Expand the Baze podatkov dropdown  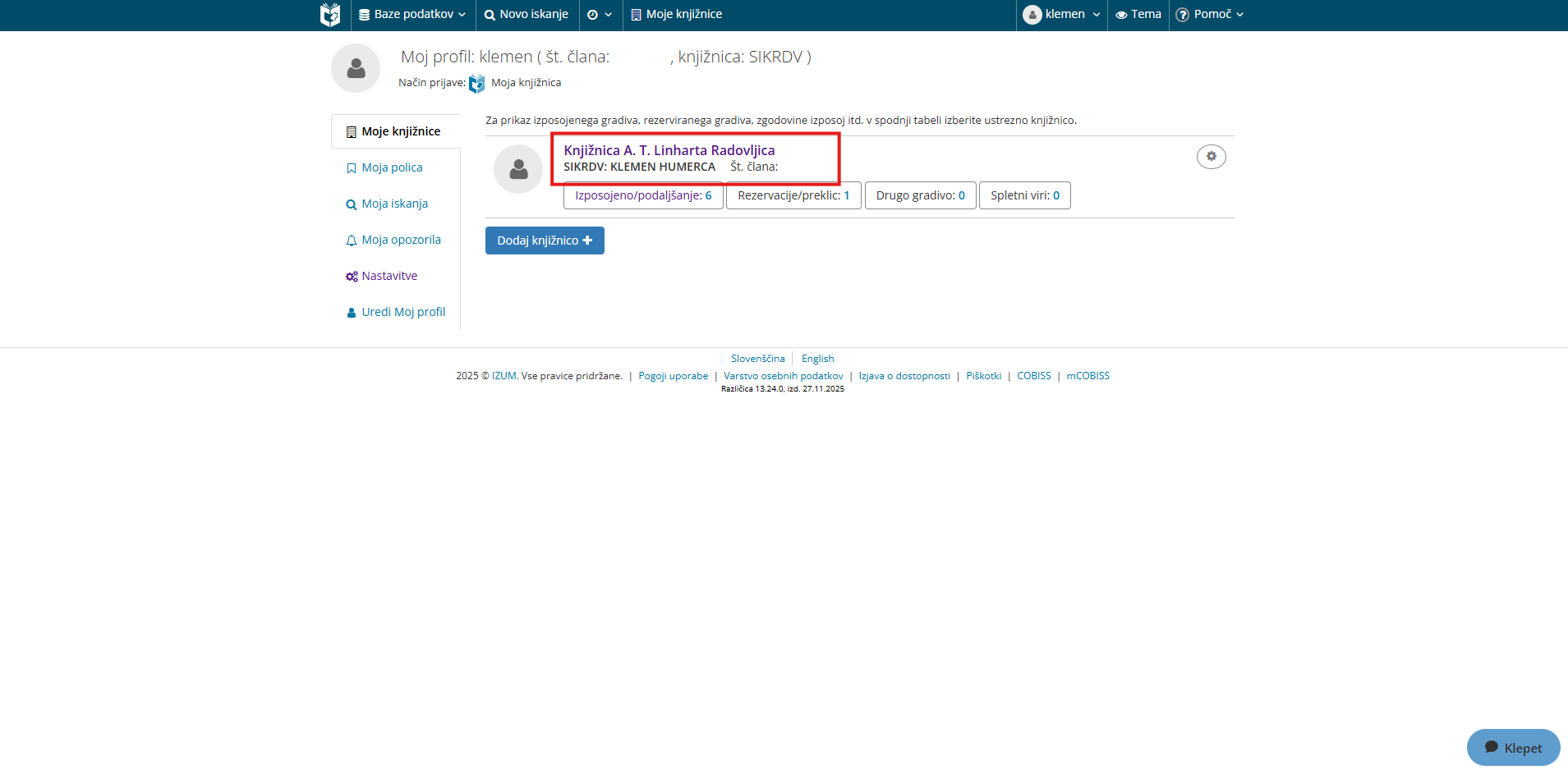[412, 15]
